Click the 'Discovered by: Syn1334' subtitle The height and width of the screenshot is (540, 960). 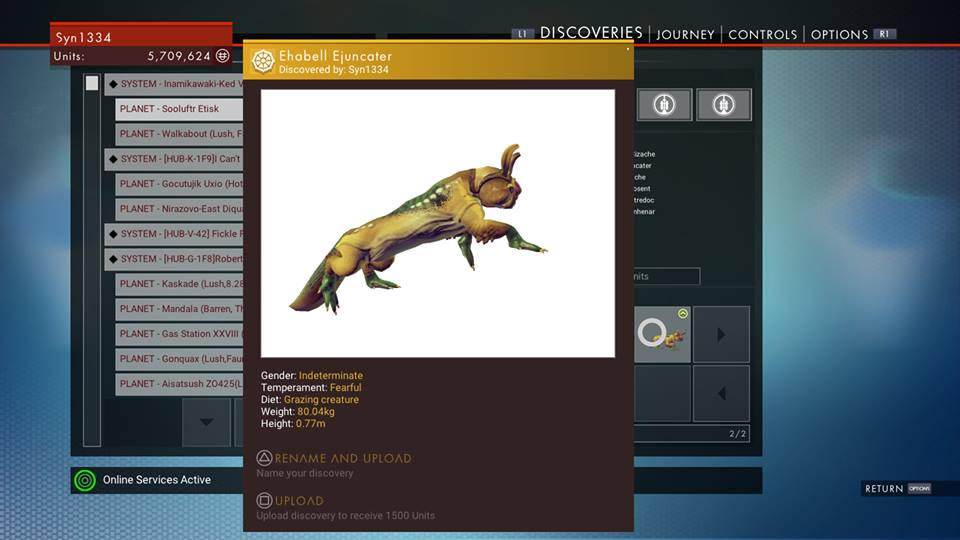[334, 70]
